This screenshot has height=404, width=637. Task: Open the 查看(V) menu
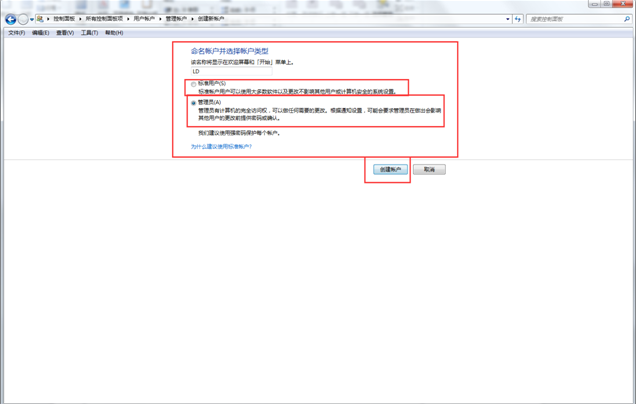[x=65, y=33]
